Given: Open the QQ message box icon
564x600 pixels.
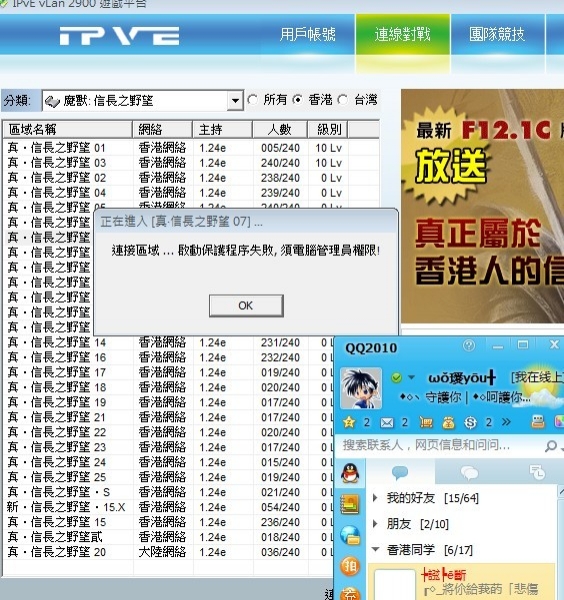Looking at the screenshot, I should (538, 422).
